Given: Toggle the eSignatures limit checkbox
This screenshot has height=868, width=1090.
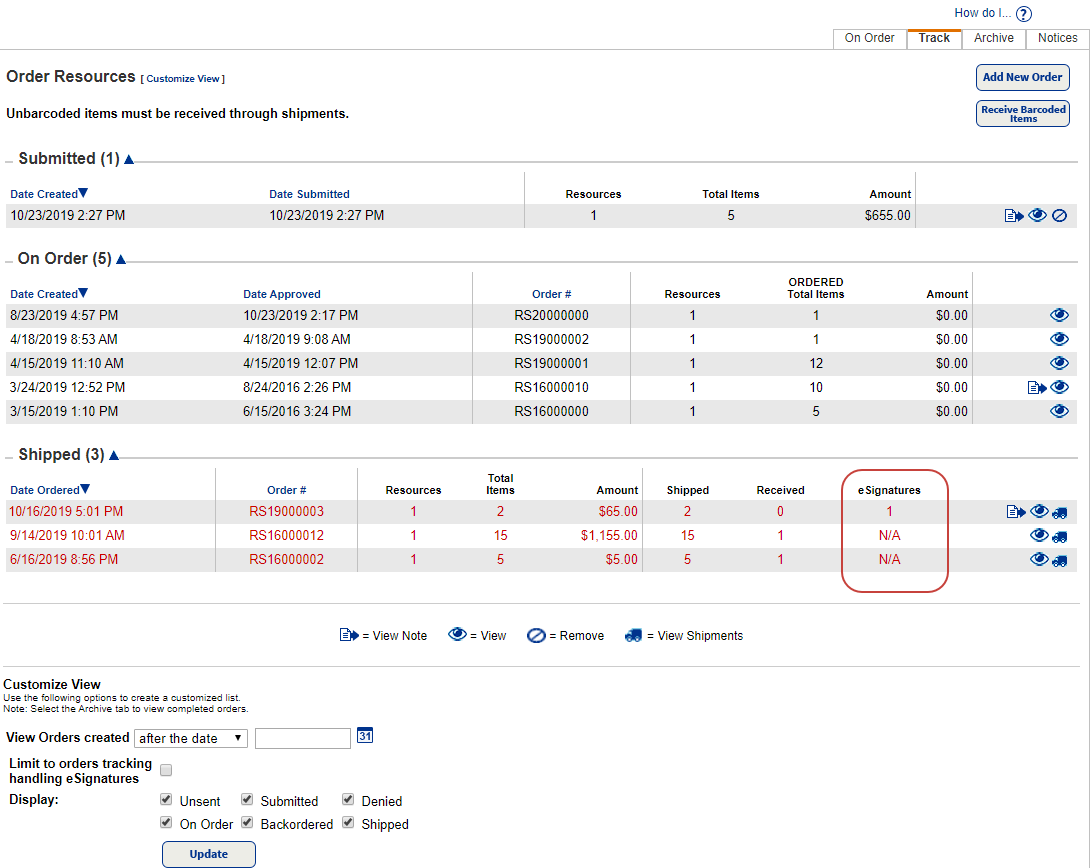Looking at the screenshot, I should pyautogui.click(x=166, y=770).
